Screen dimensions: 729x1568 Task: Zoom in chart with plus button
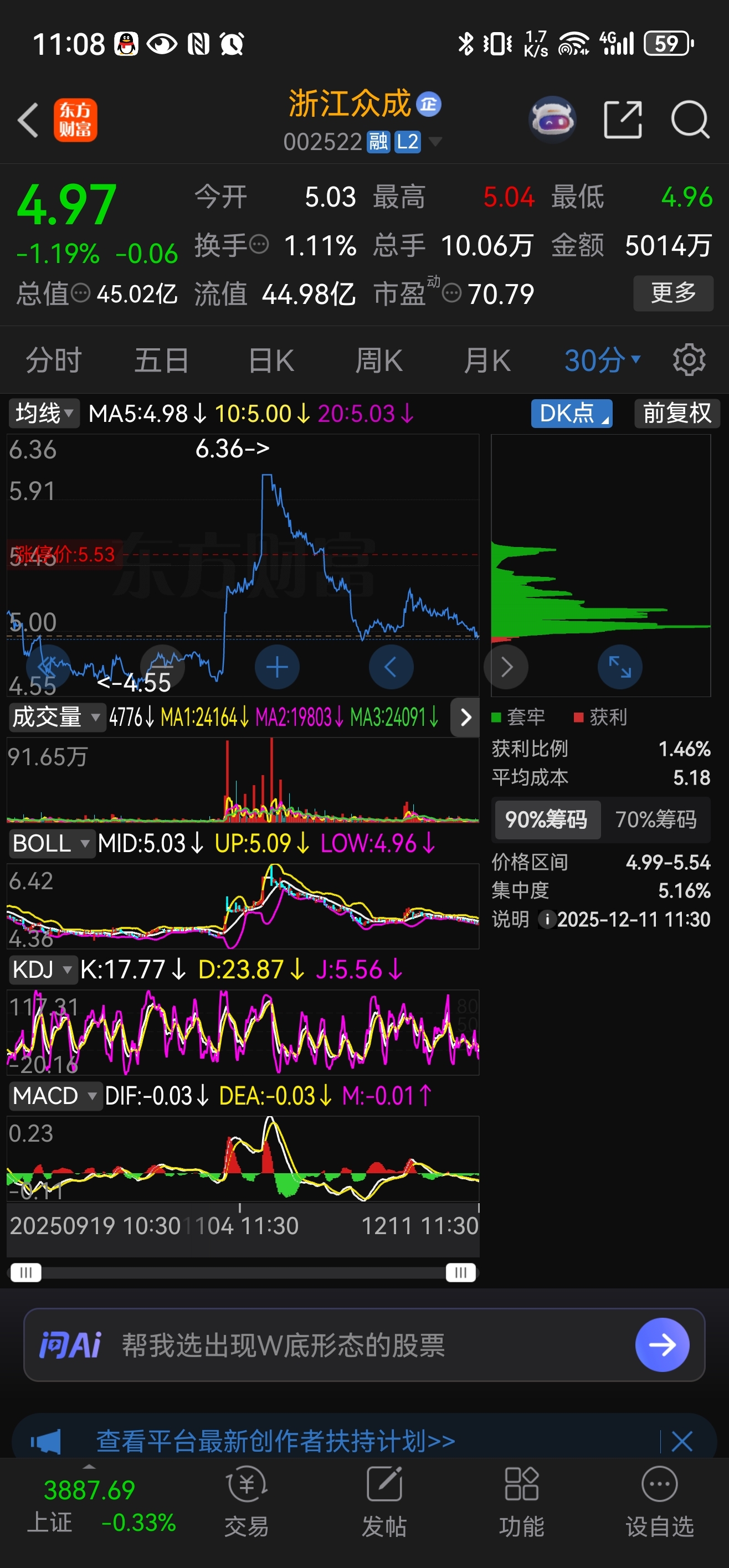[x=277, y=667]
